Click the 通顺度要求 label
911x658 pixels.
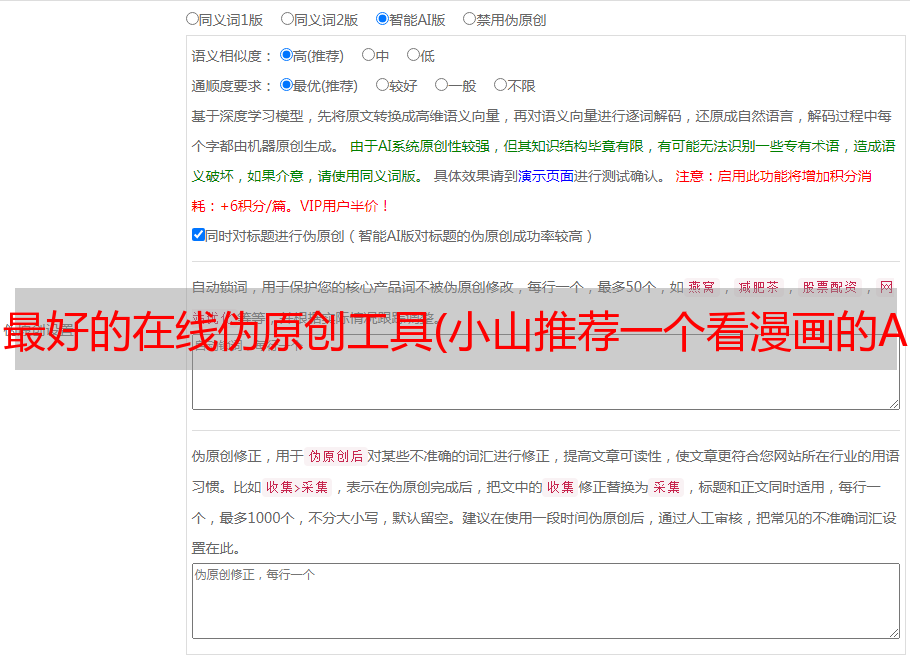(232, 86)
